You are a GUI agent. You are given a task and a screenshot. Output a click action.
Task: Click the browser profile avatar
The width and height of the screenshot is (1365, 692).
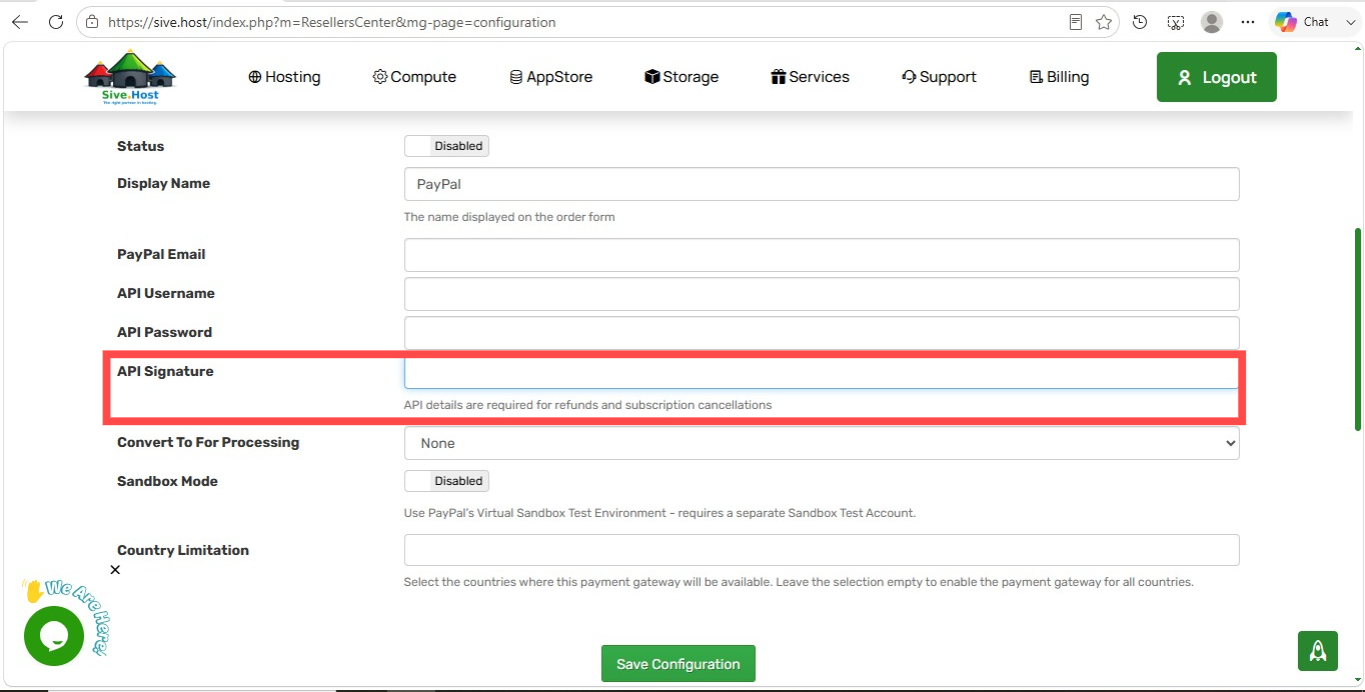click(1212, 22)
